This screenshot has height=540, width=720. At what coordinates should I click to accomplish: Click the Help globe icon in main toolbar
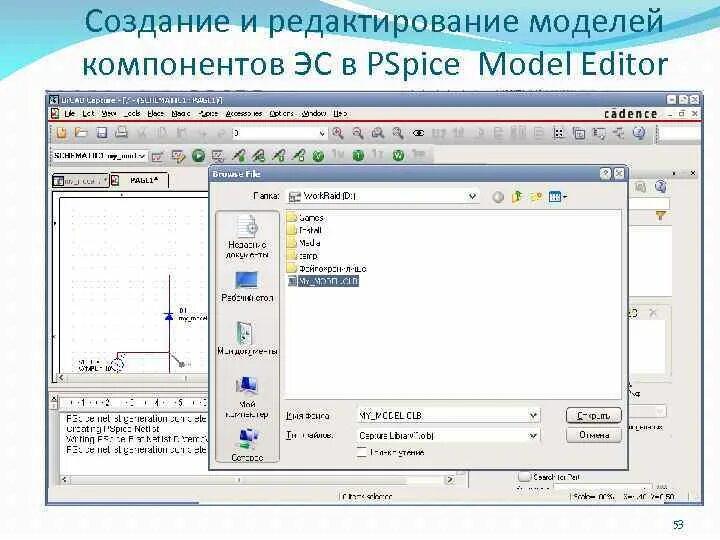639,133
